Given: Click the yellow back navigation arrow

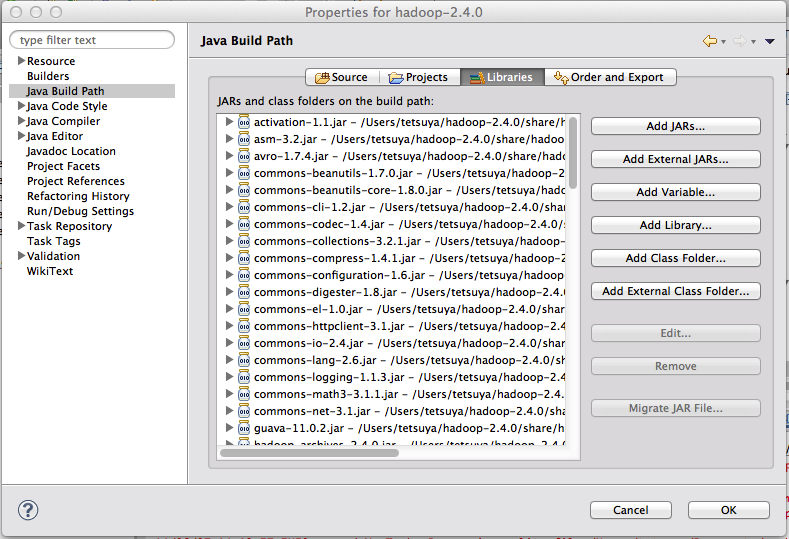Looking at the screenshot, I should point(710,41).
